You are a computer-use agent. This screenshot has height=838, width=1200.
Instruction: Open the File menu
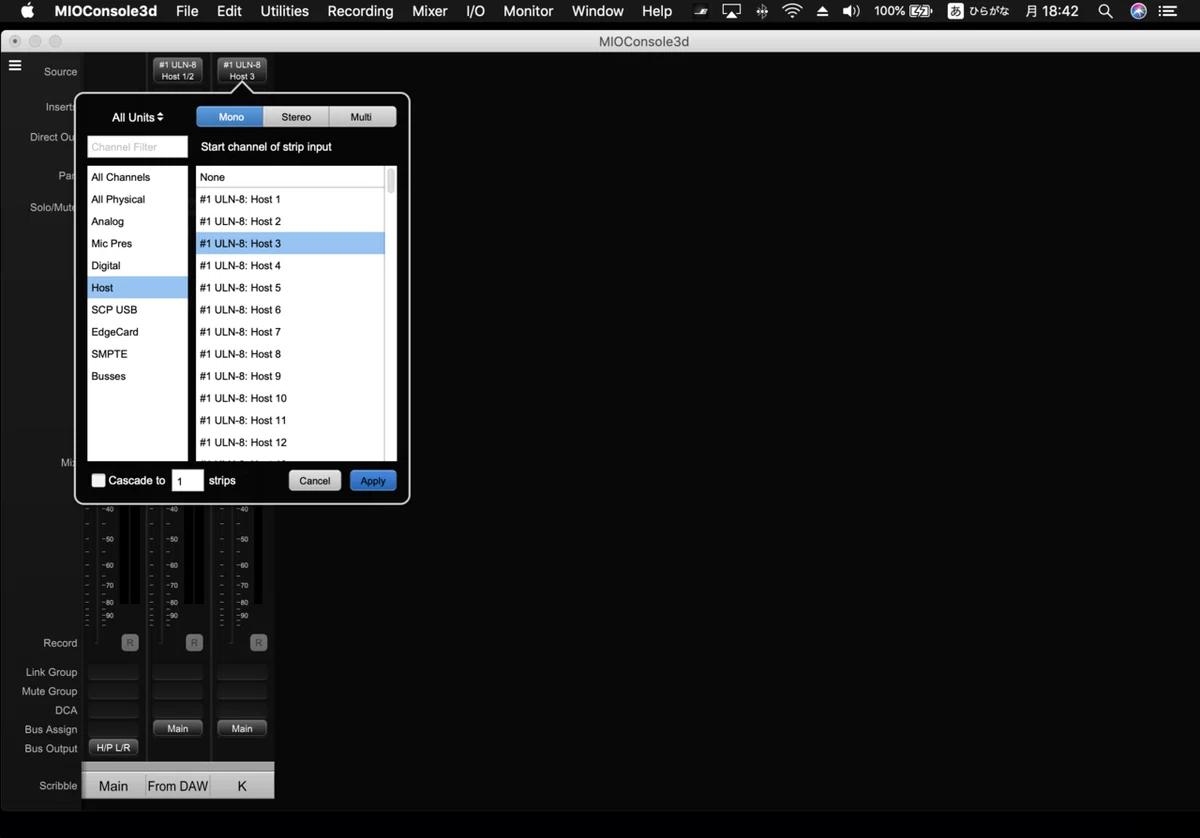coord(187,11)
